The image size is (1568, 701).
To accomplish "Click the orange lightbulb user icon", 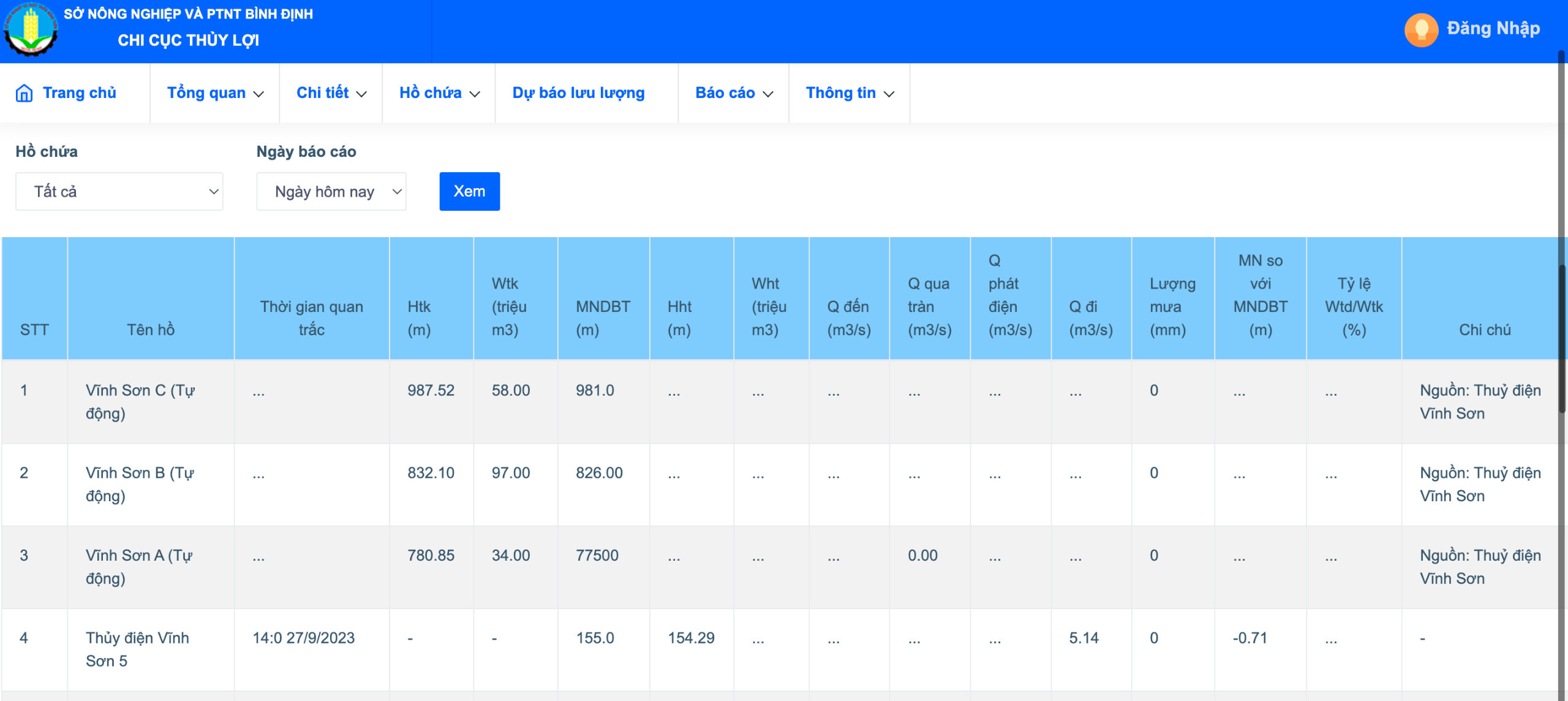I will coord(1421,29).
